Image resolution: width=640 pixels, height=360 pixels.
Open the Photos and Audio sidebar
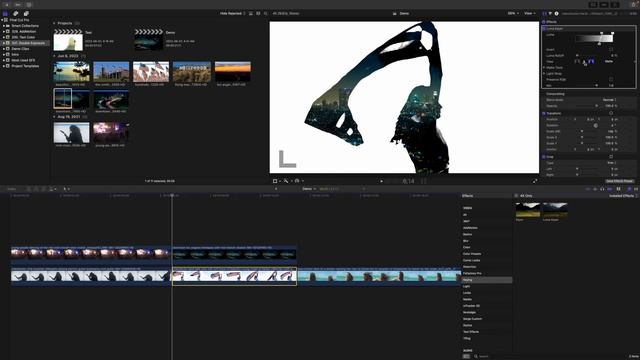[16, 13]
